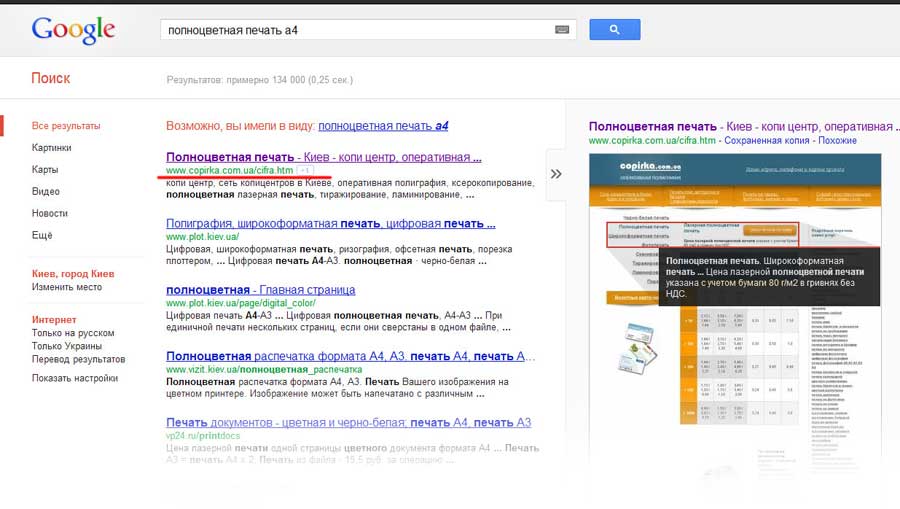Open Сохраненная копия link in preview
The image size is (900, 509).
(x=766, y=141)
